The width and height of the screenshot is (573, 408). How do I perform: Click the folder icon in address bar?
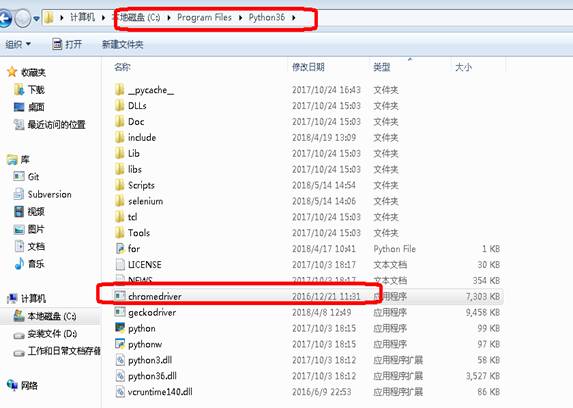(49, 18)
